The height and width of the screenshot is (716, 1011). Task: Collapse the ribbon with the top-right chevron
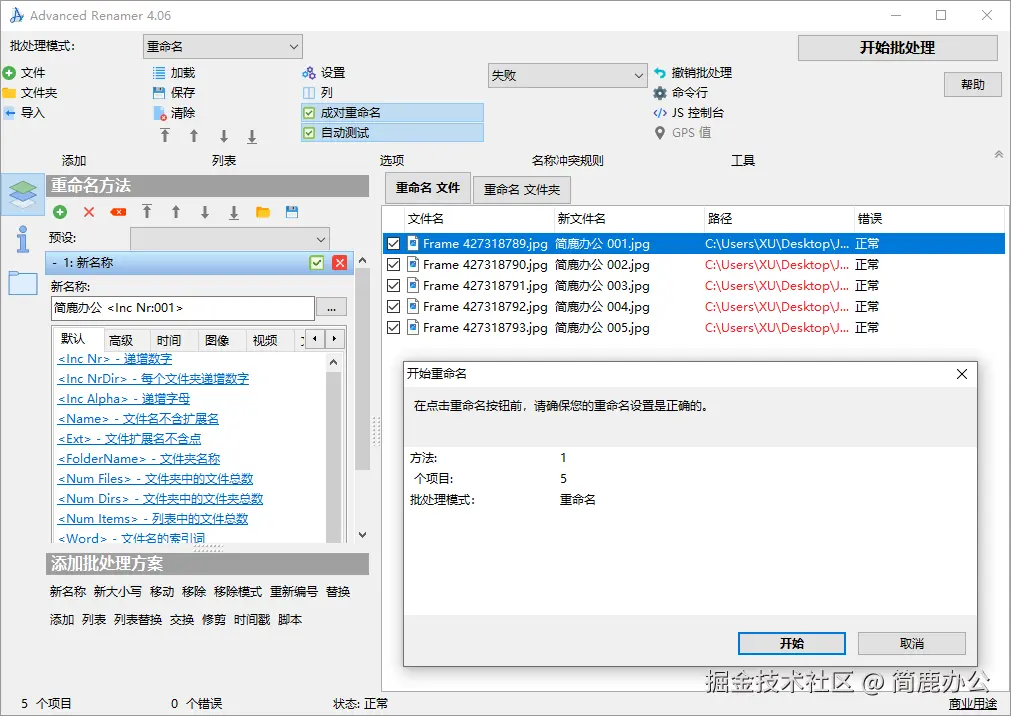pos(998,154)
